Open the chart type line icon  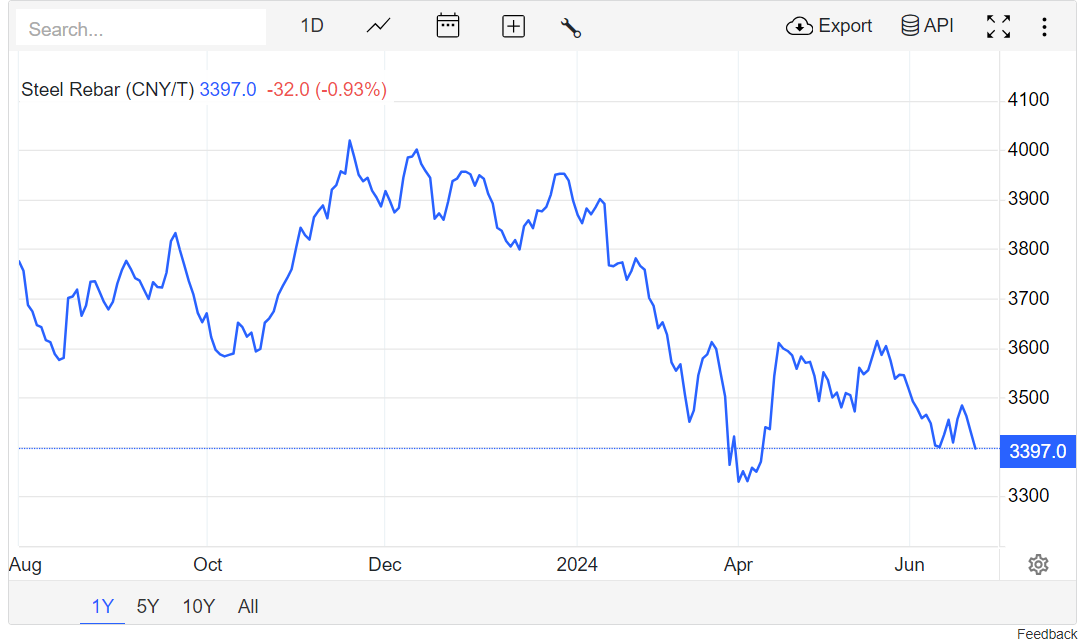coord(378,26)
